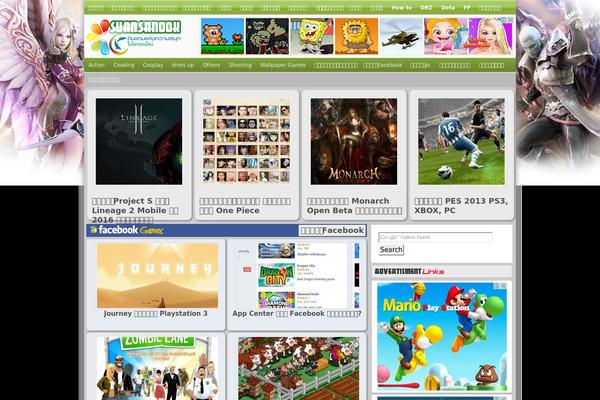600x400 pixels.
Task: Open the Journey Playstation 3 link
Action: 156,313
